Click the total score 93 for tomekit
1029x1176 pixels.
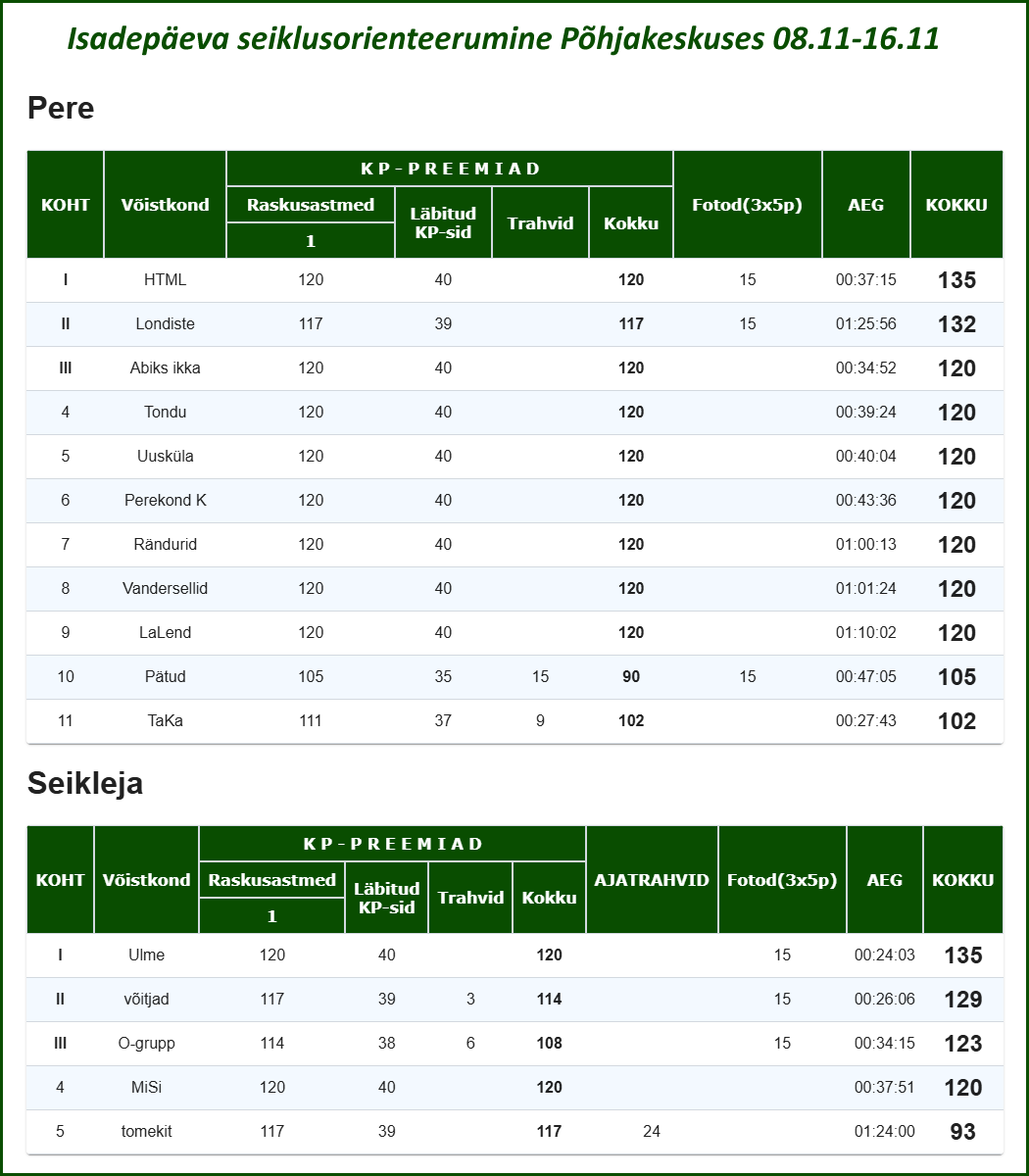[962, 1132]
